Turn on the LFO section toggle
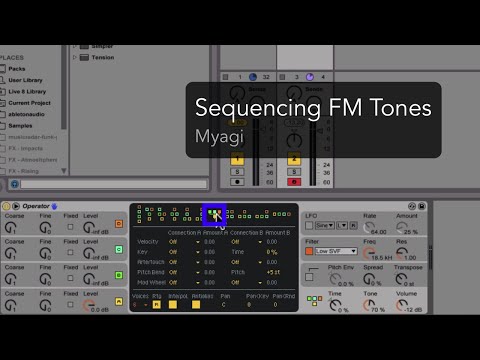The width and height of the screenshot is (480, 360). [x=309, y=226]
